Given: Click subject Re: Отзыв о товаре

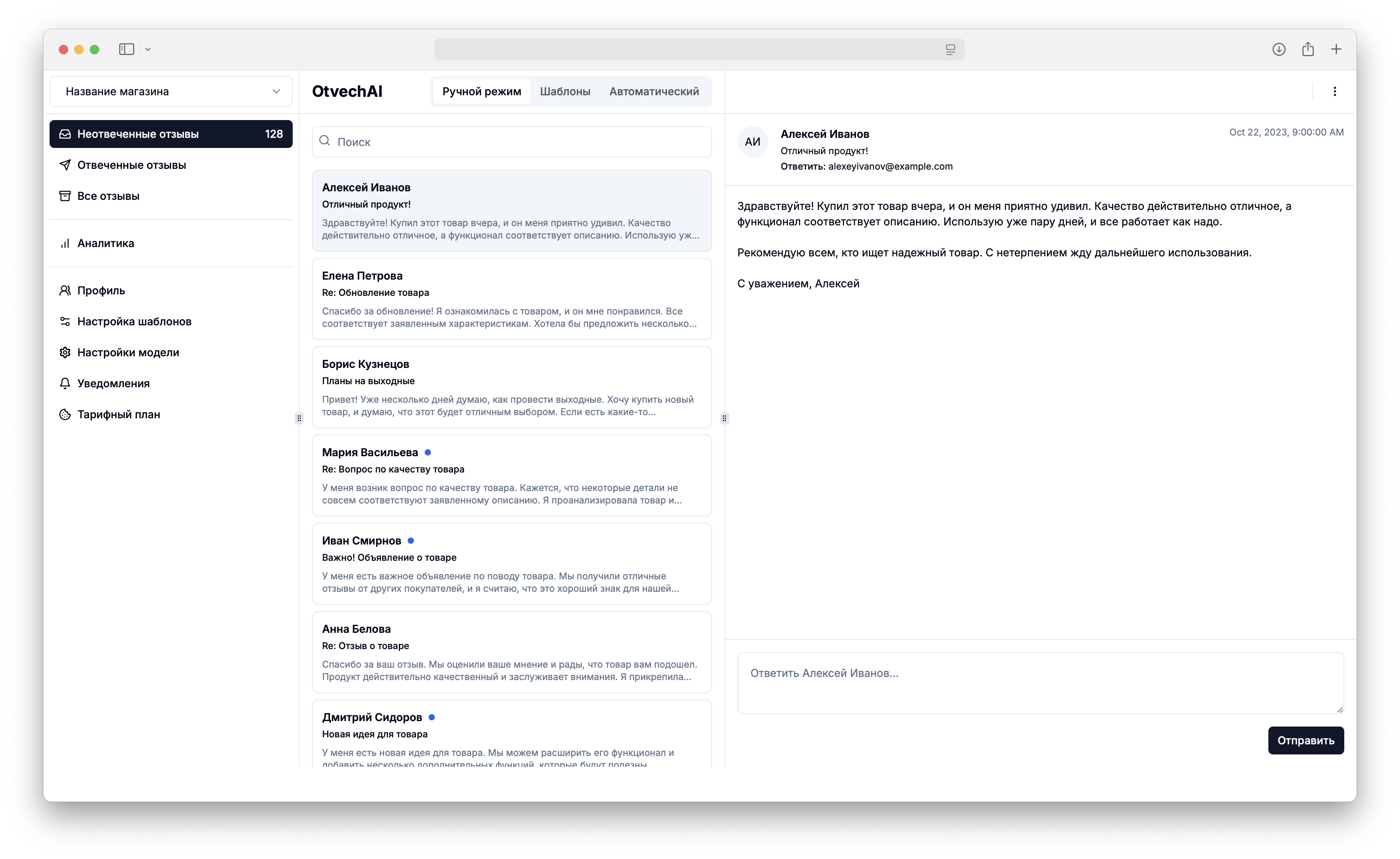Looking at the screenshot, I should (365, 646).
